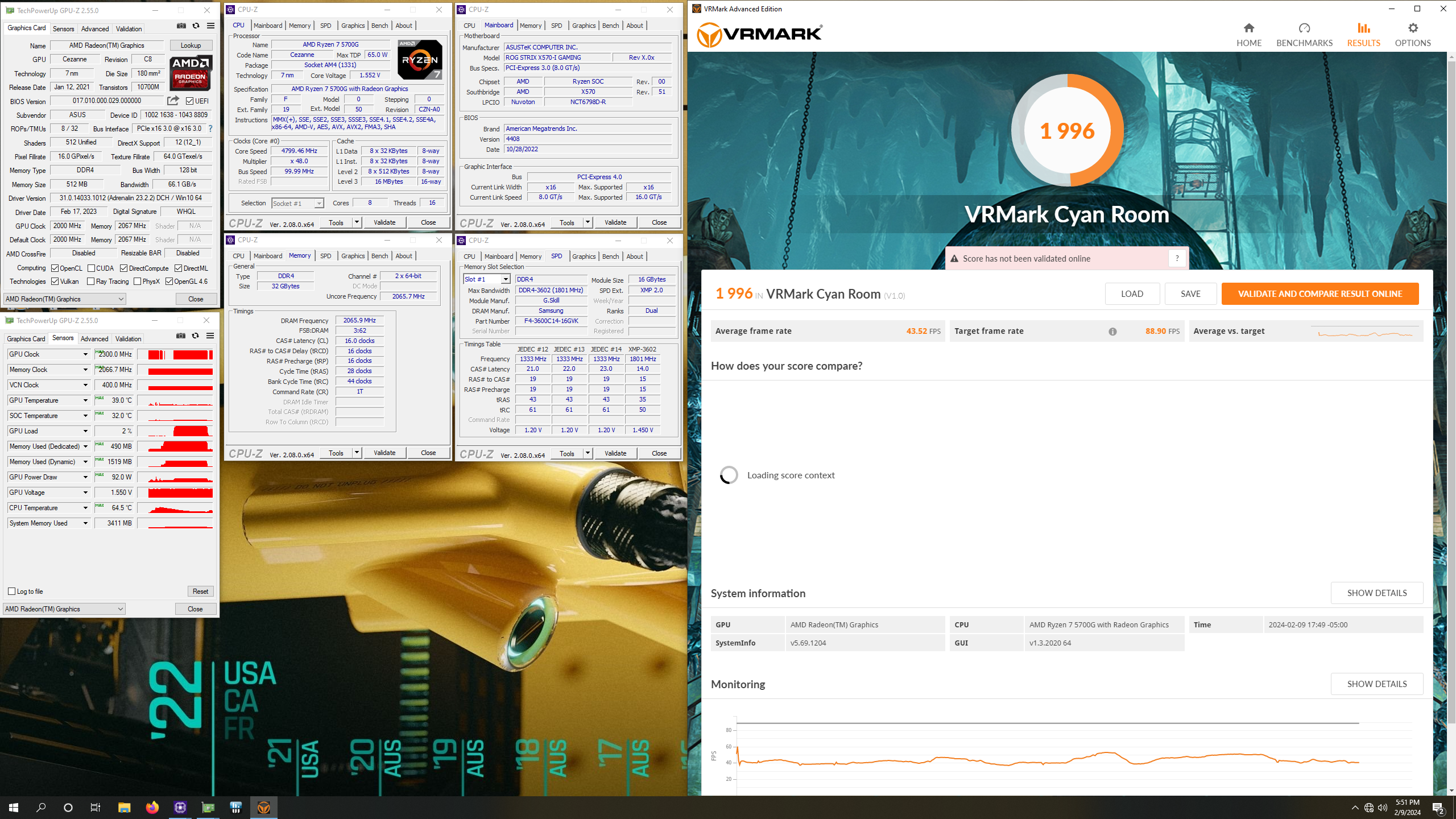Open Tools dropdown arrow in CPU-Z CPU window

[357, 222]
